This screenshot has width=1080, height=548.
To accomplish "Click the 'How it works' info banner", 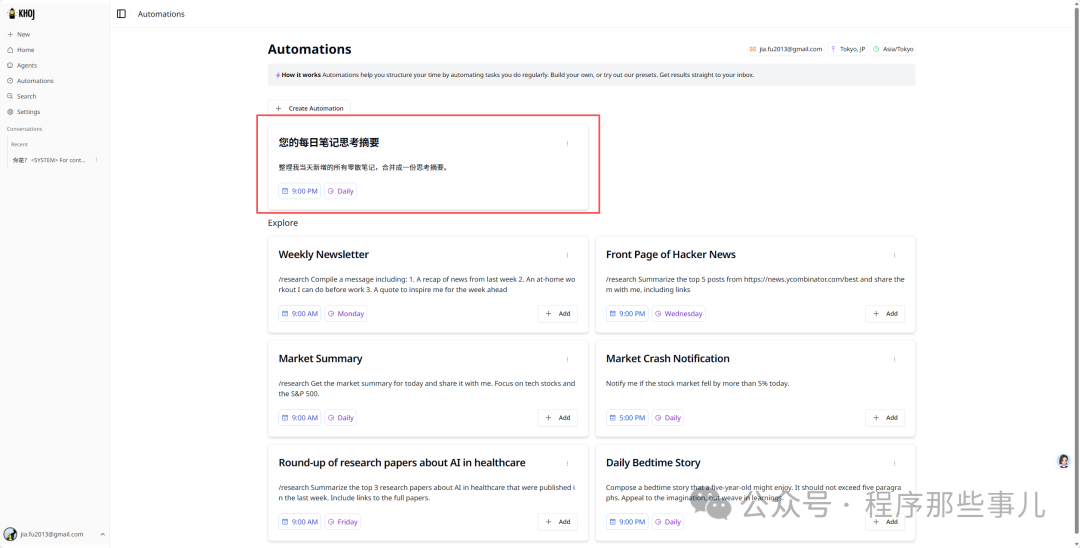I will 592,74.
